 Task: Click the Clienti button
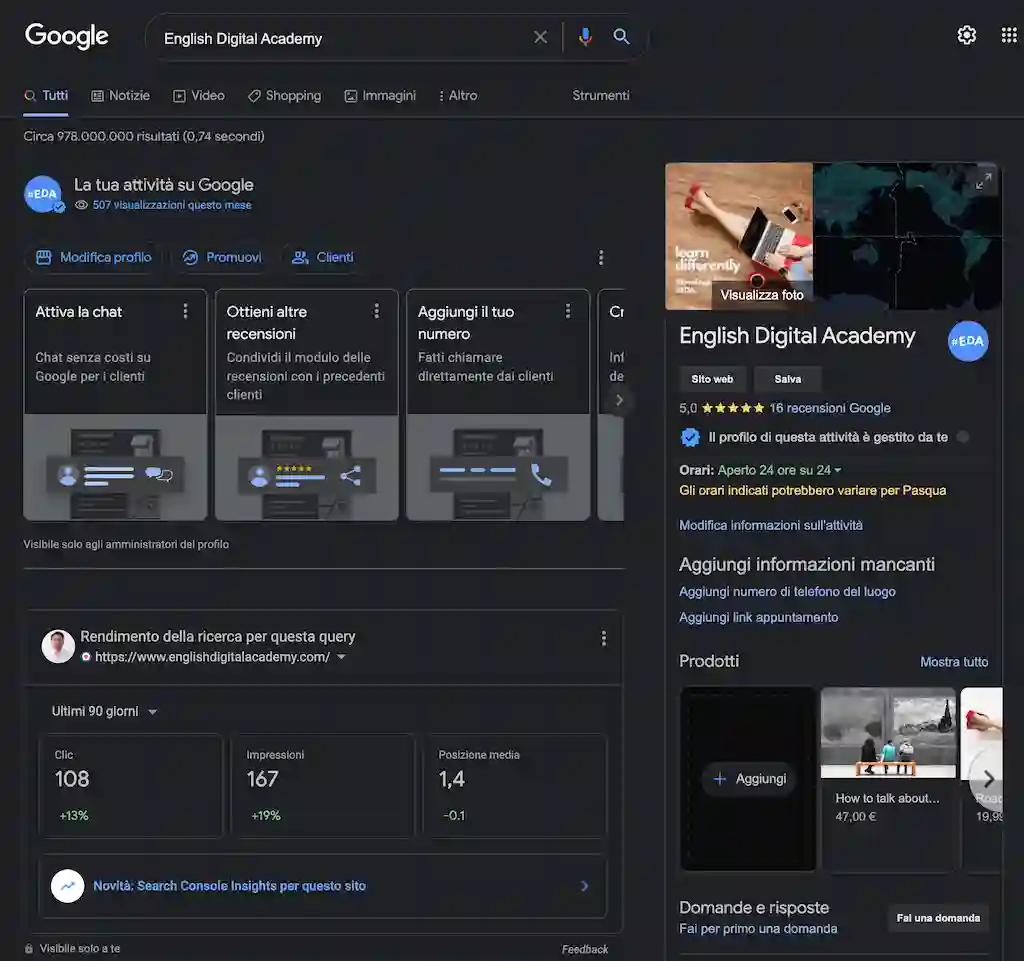click(x=323, y=257)
